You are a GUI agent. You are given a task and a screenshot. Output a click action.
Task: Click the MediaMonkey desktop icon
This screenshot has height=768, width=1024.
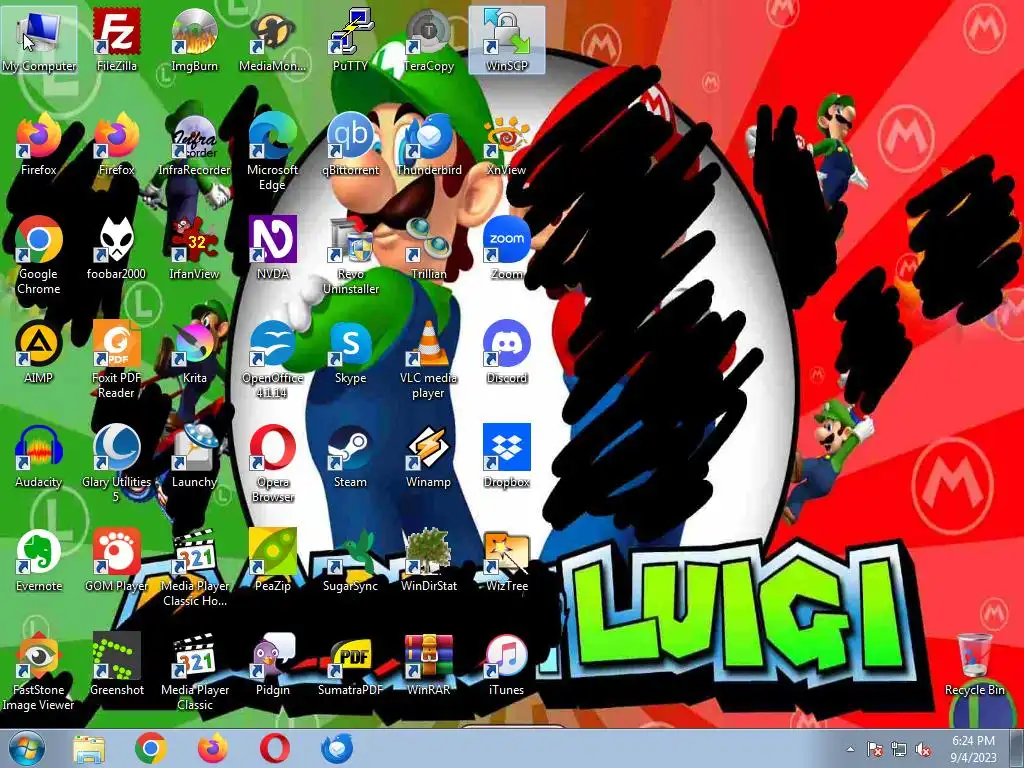tap(272, 40)
